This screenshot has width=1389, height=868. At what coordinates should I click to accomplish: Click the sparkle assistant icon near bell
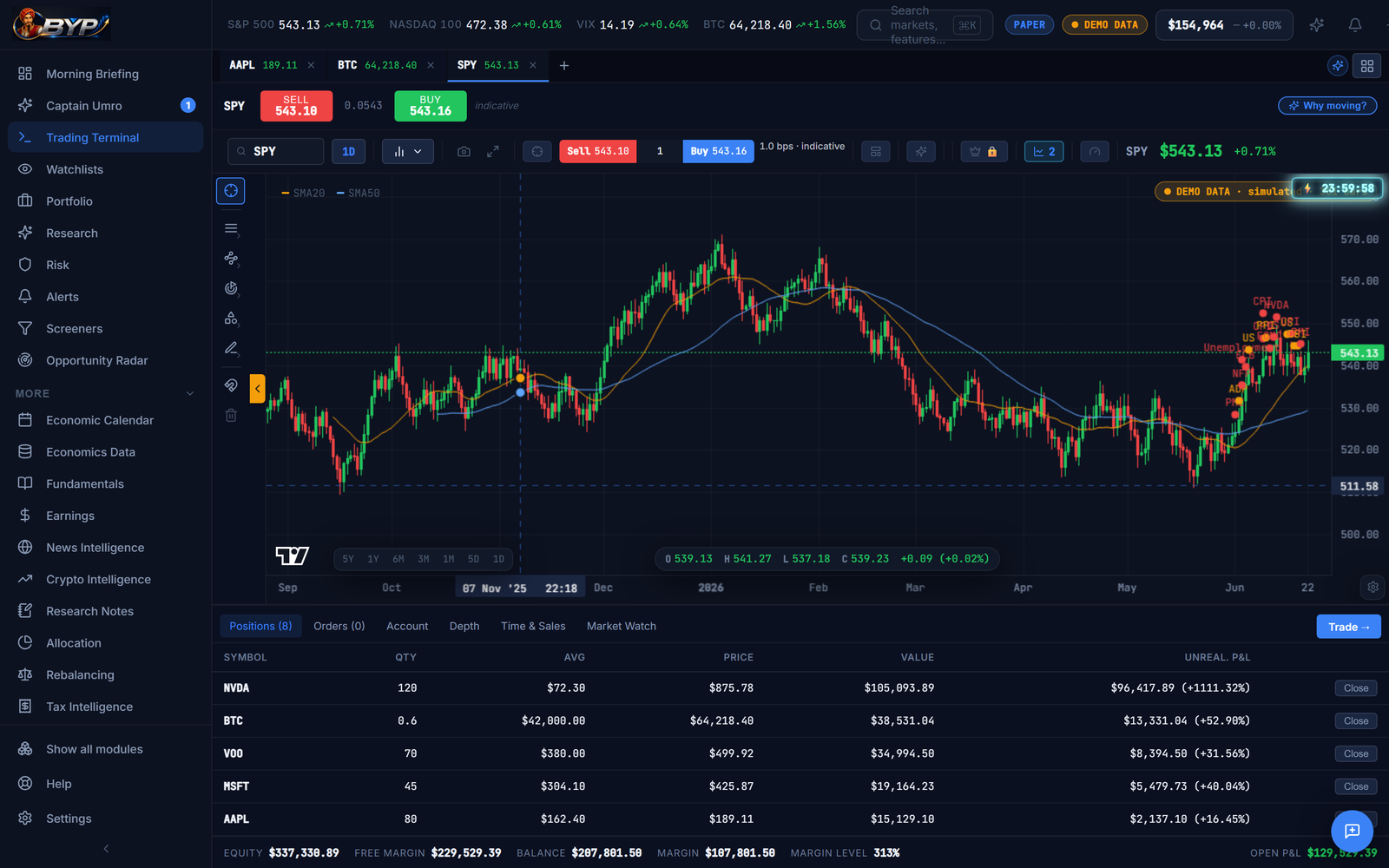tap(1317, 25)
